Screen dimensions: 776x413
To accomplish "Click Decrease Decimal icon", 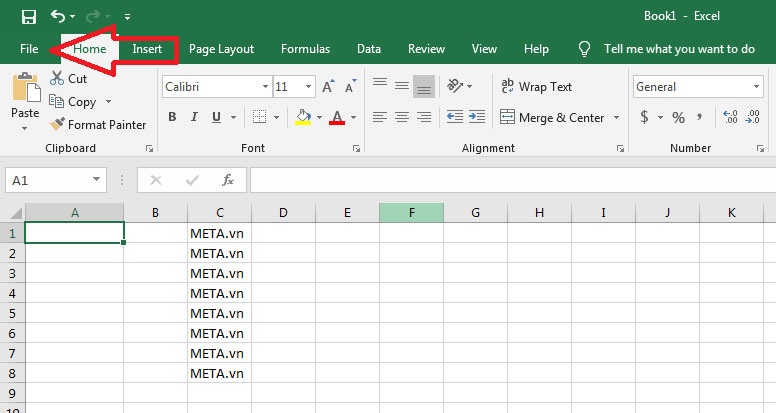I will (752, 117).
